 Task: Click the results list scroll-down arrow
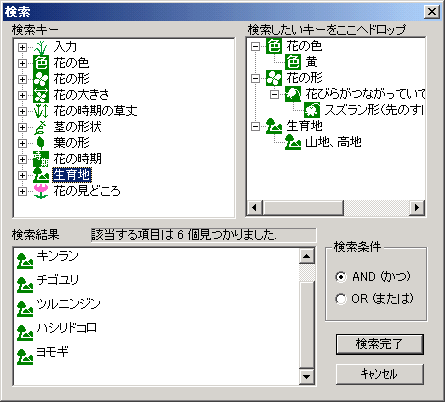pyautogui.click(x=306, y=377)
